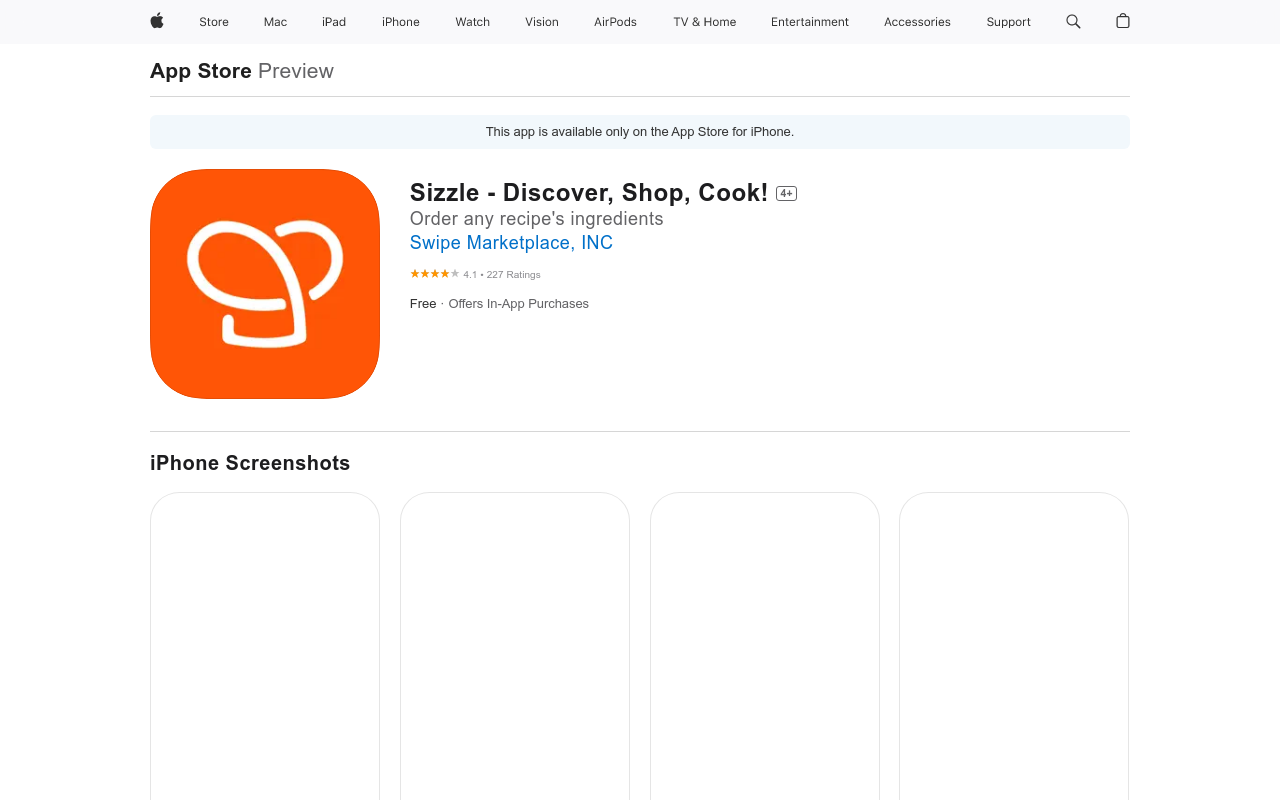Click the 'Sizzle - Discover, Shop, Cook!' title

pyautogui.click(x=589, y=193)
